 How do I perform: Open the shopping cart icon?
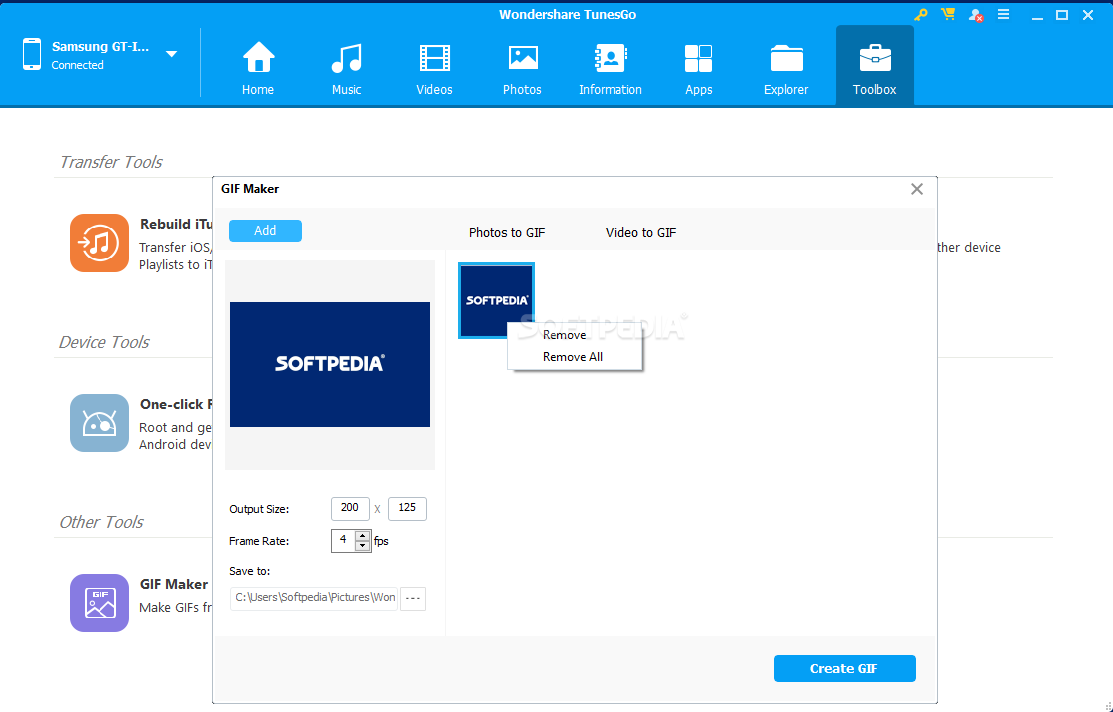(948, 14)
